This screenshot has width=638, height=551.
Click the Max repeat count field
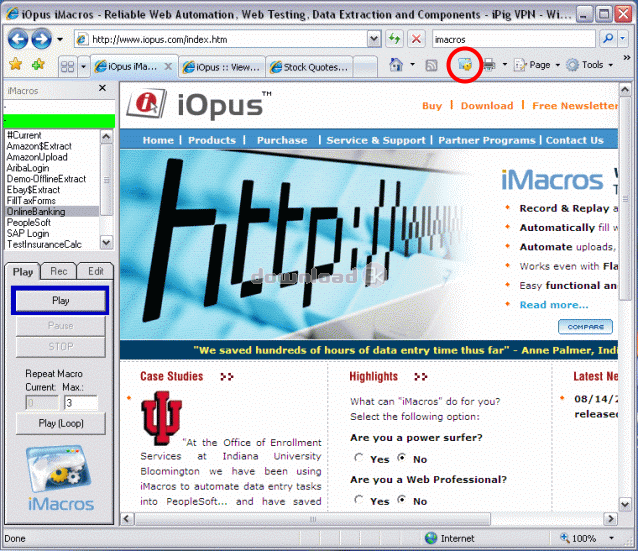click(81, 402)
